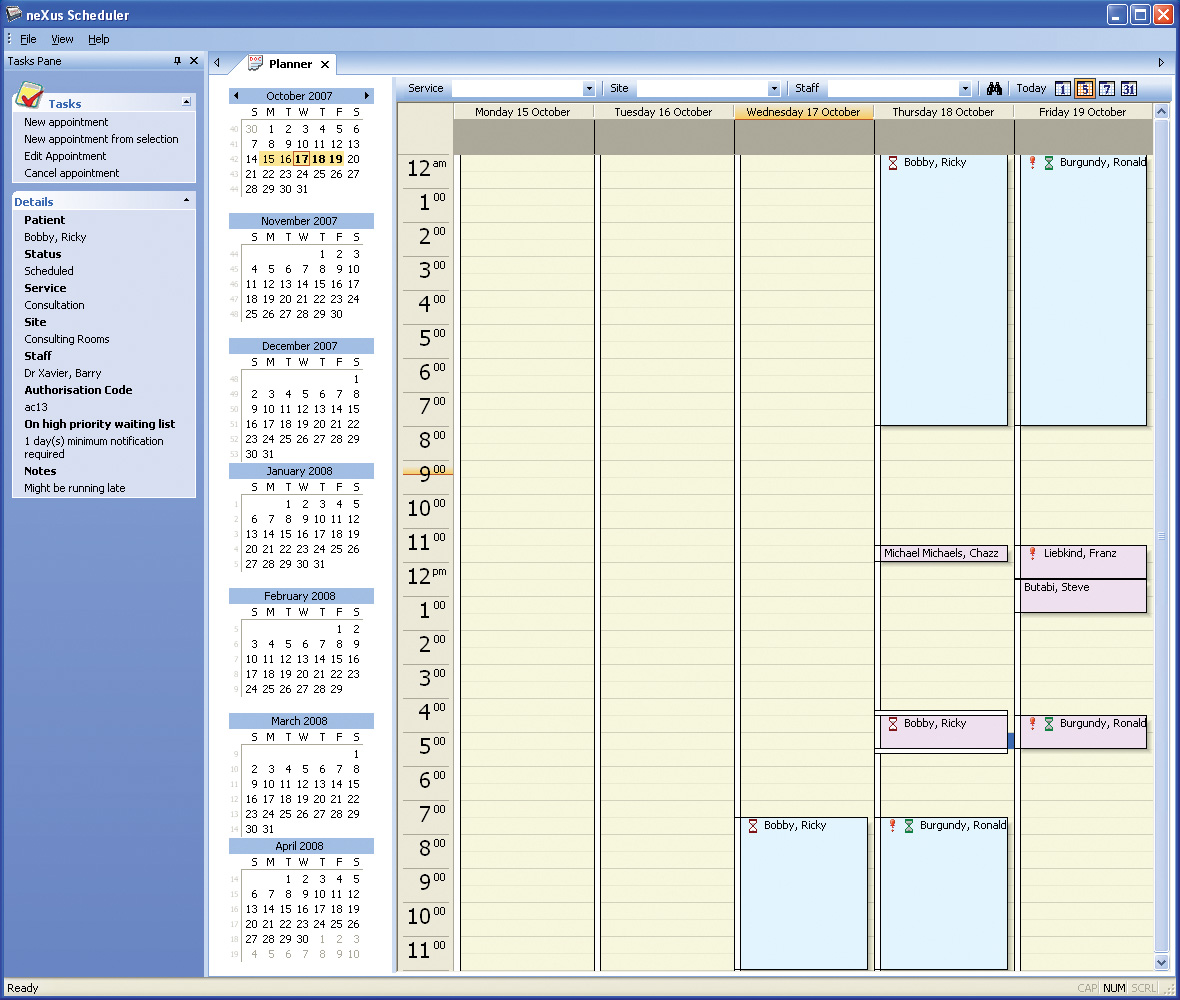Click hourglass on Thursday 4pm Bobby, Ricky
The width and height of the screenshot is (1180, 1000).
pyautogui.click(x=893, y=724)
